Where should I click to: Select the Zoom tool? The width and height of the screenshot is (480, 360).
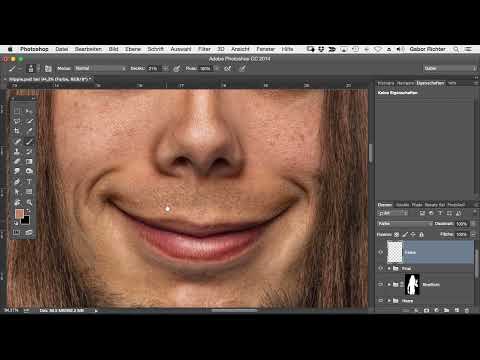pyautogui.click(x=29, y=202)
